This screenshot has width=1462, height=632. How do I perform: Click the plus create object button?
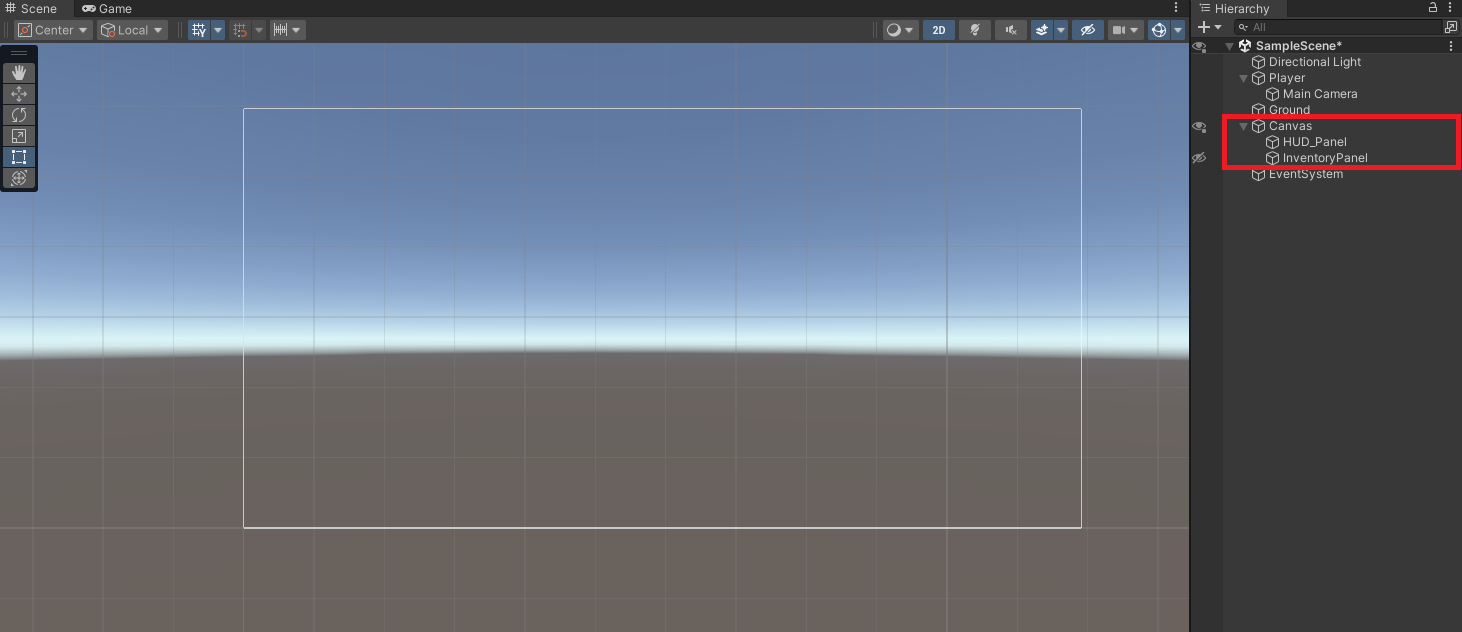tap(1204, 27)
